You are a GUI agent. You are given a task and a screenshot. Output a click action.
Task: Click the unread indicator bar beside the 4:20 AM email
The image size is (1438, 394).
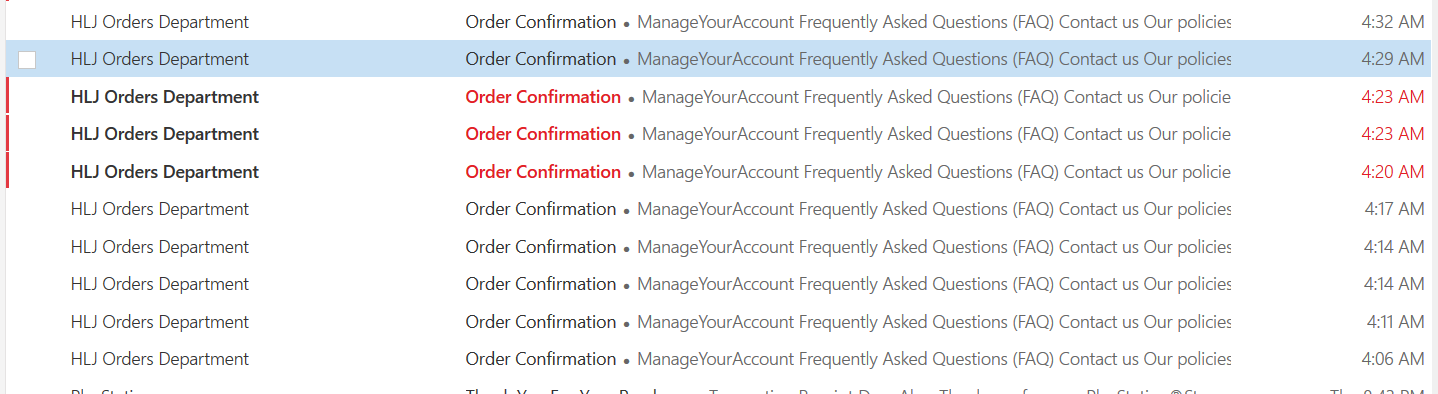click(x=7, y=172)
